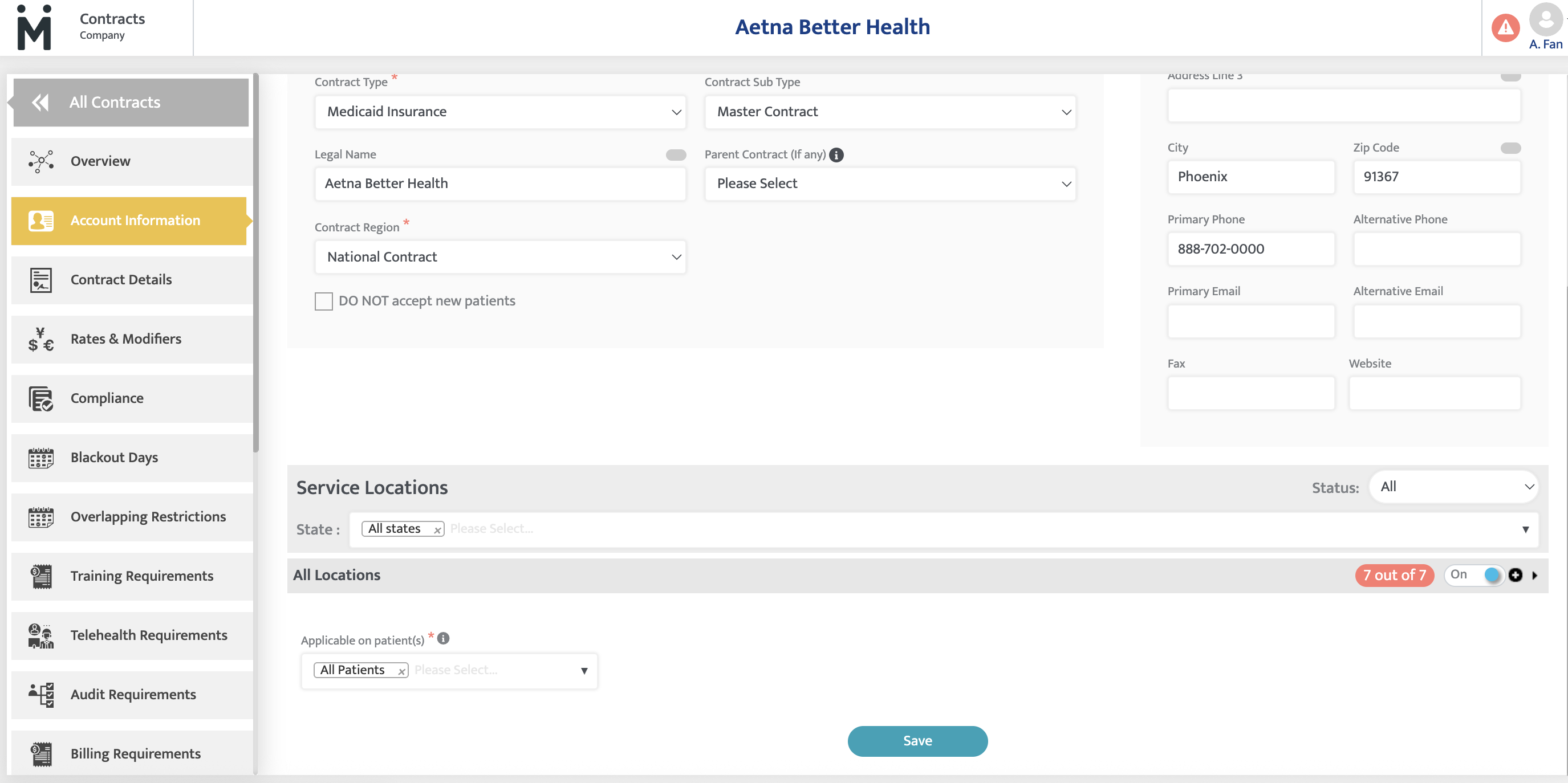Open Rates & Modifiers section
The width and height of the screenshot is (1568, 783).
pos(132,339)
